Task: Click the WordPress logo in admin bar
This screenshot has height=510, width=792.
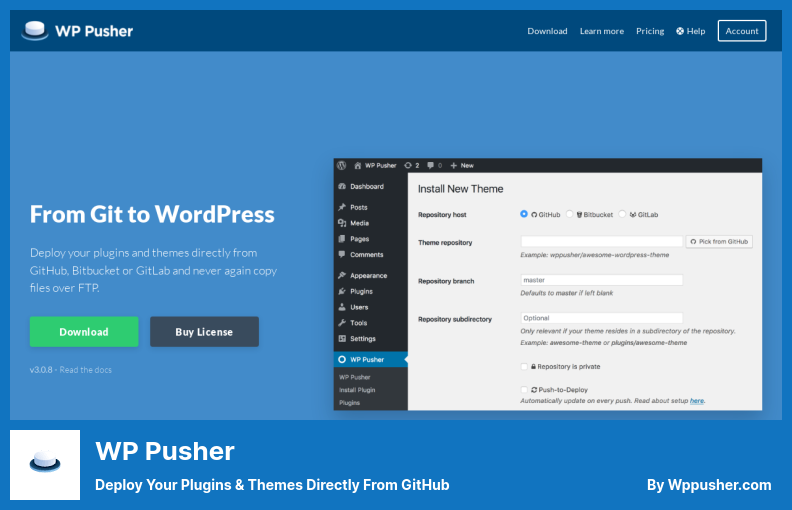Action: [341, 165]
